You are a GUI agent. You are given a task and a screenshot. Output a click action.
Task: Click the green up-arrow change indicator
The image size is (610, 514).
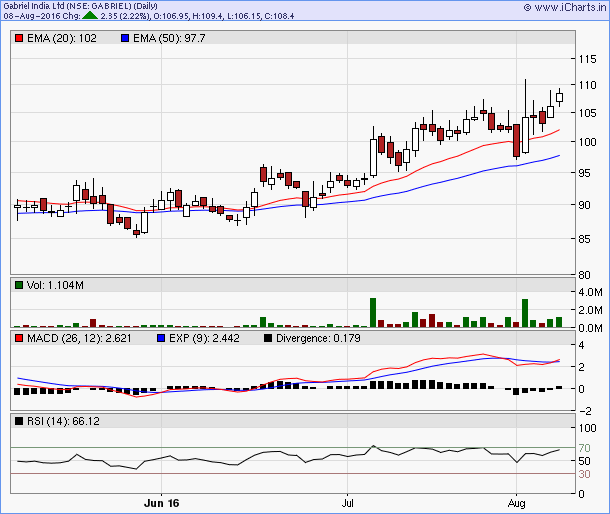tap(90, 16)
